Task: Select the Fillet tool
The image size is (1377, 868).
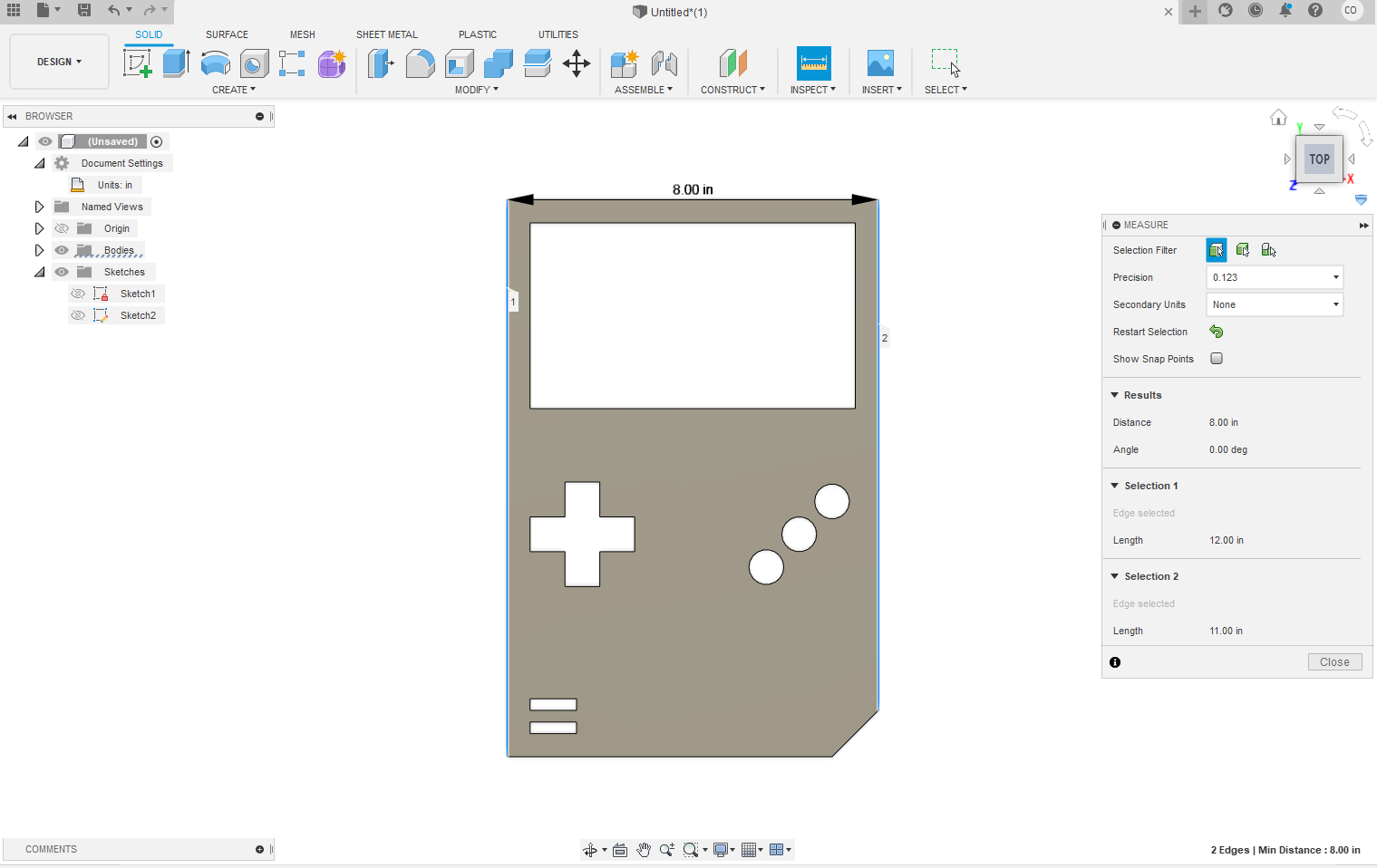Action: click(x=420, y=63)
